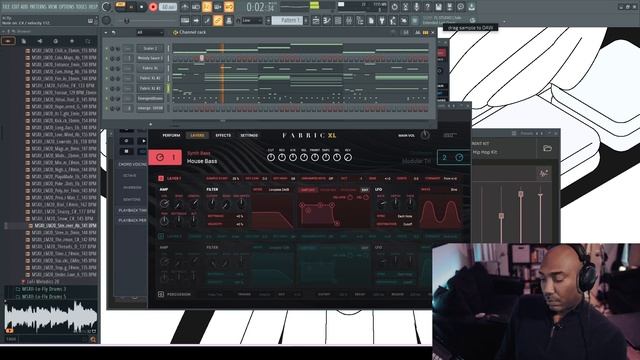
Task: Open the snap 'Line' dropdown
Action: pyautogui.click(x=251, y=20)
